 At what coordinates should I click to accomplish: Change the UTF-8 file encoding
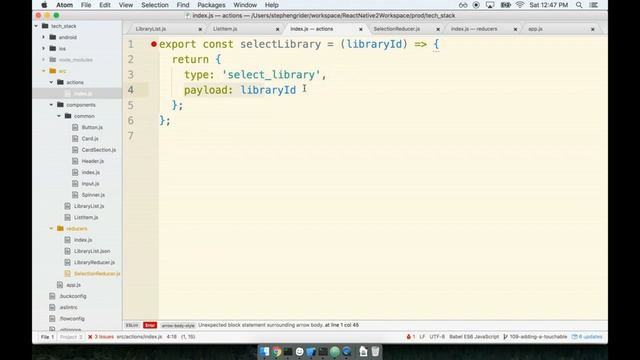point(437,337)
